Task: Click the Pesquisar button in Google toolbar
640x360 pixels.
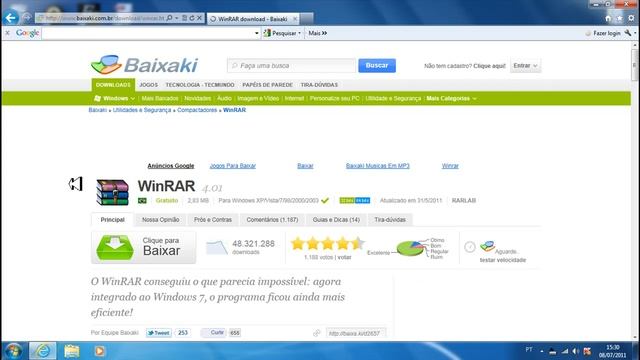Action: click(280, 33)
